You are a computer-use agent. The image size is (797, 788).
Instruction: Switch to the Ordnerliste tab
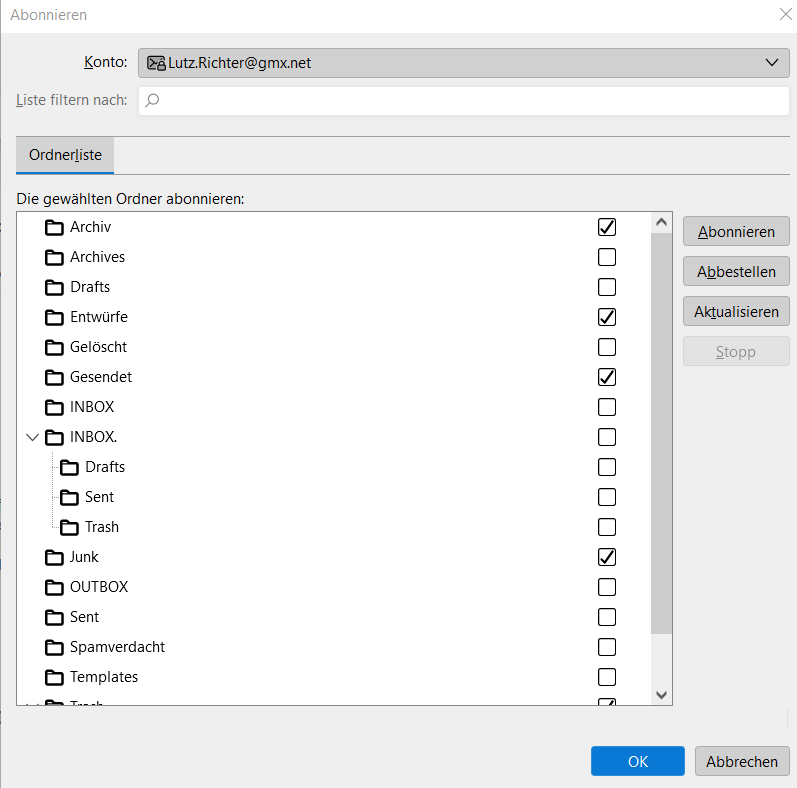coord(65,156)
